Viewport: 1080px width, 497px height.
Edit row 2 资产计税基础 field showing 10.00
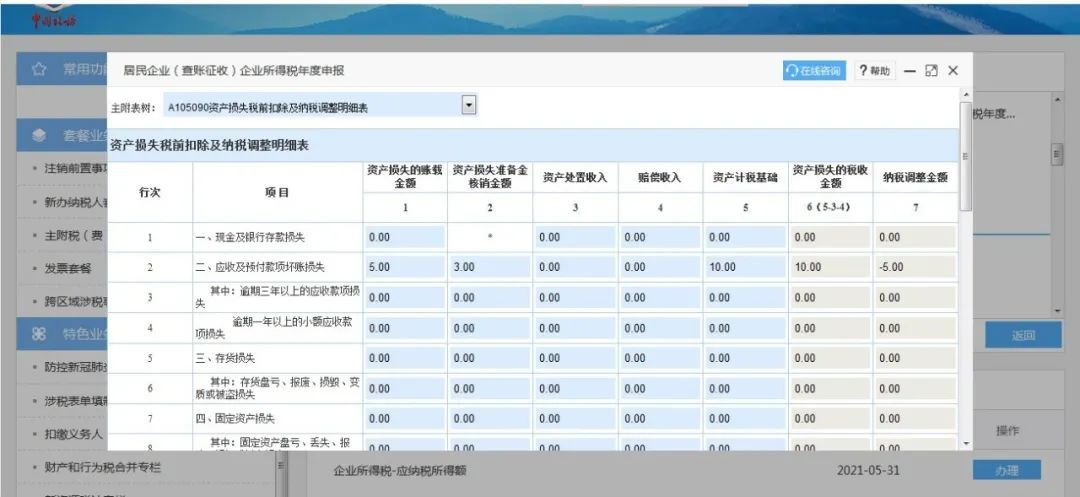745,267
